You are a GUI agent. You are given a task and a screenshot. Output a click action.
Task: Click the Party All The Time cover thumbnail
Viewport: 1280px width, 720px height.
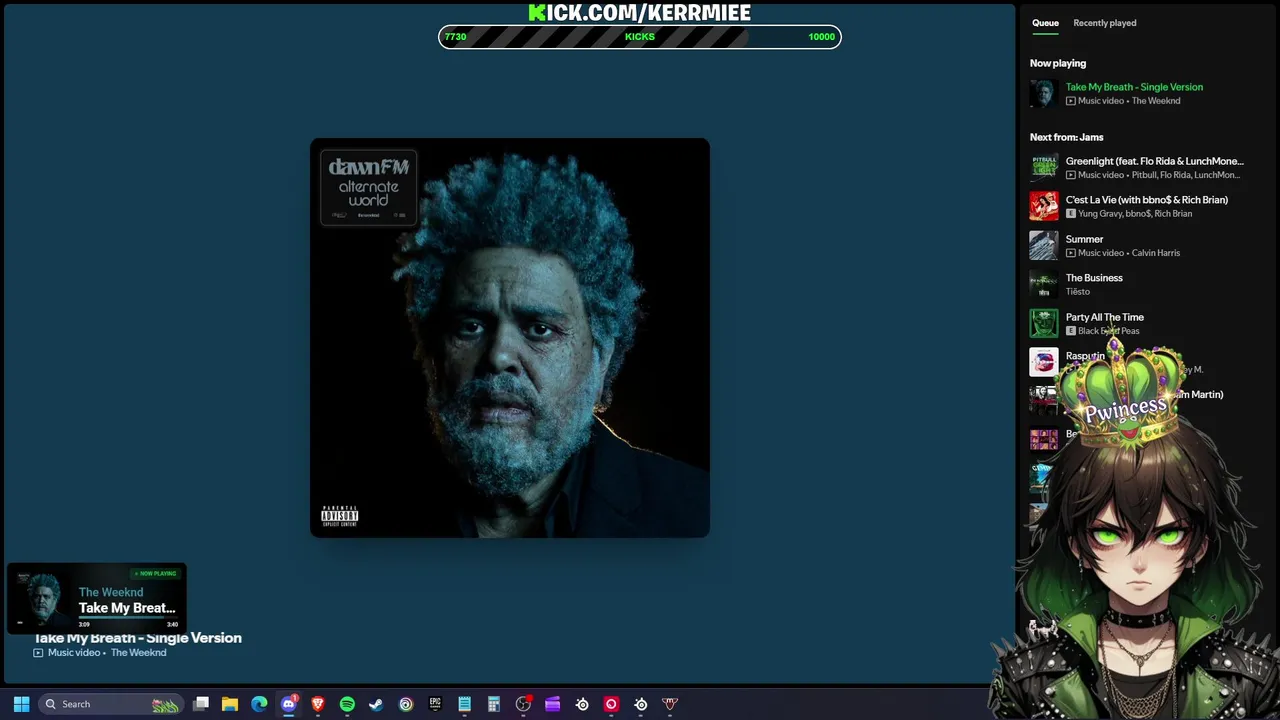click(1044, 323)
